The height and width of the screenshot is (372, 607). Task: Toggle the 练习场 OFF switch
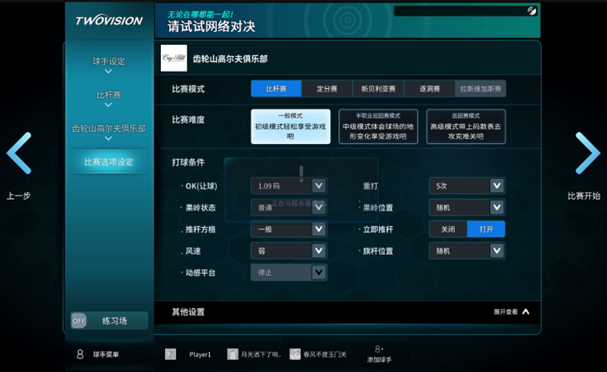click(79, 321)
